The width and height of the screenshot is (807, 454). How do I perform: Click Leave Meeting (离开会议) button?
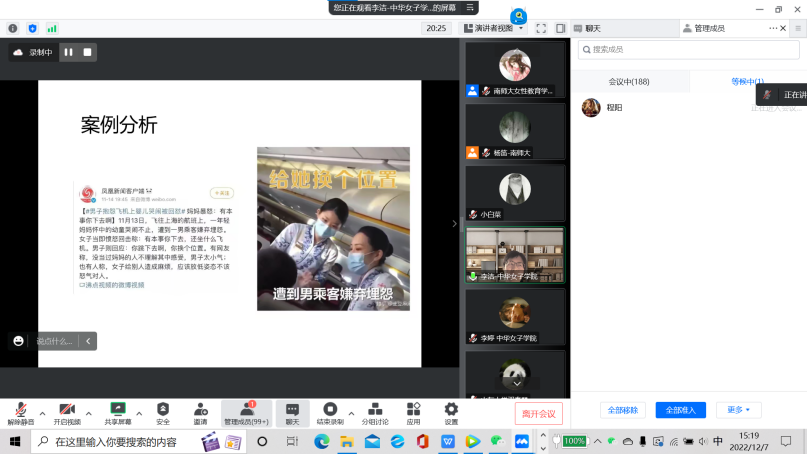coord(539,413)
